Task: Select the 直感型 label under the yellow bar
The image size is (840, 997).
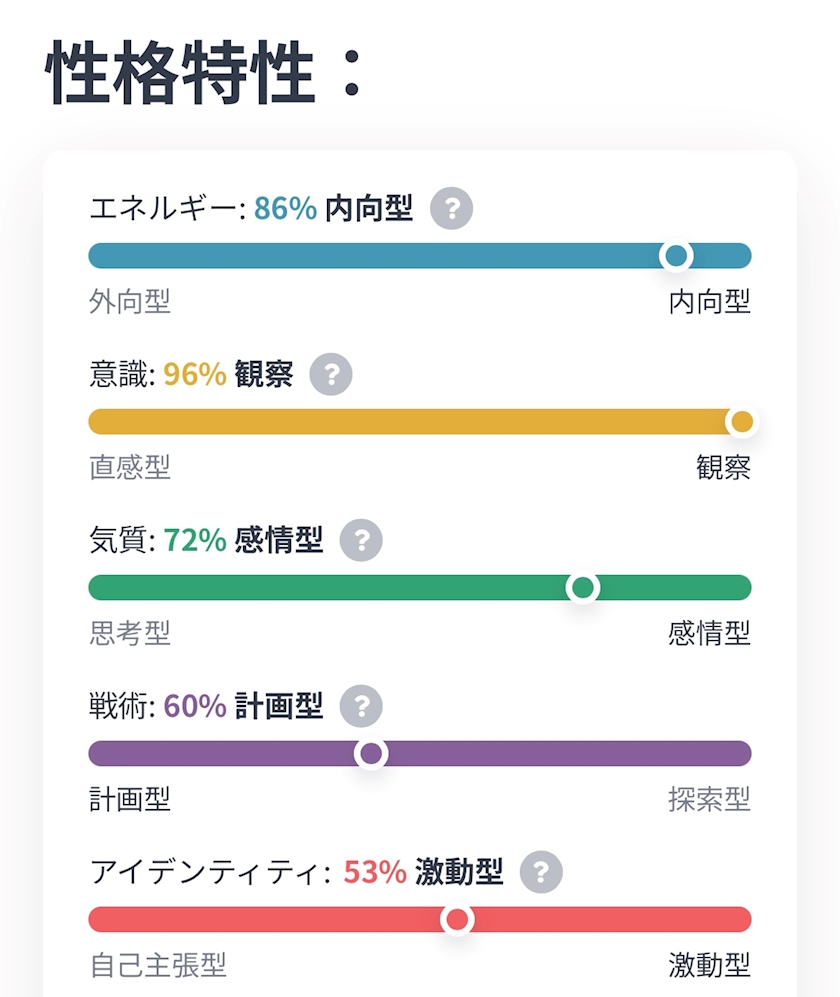Action: coord(130,467)
